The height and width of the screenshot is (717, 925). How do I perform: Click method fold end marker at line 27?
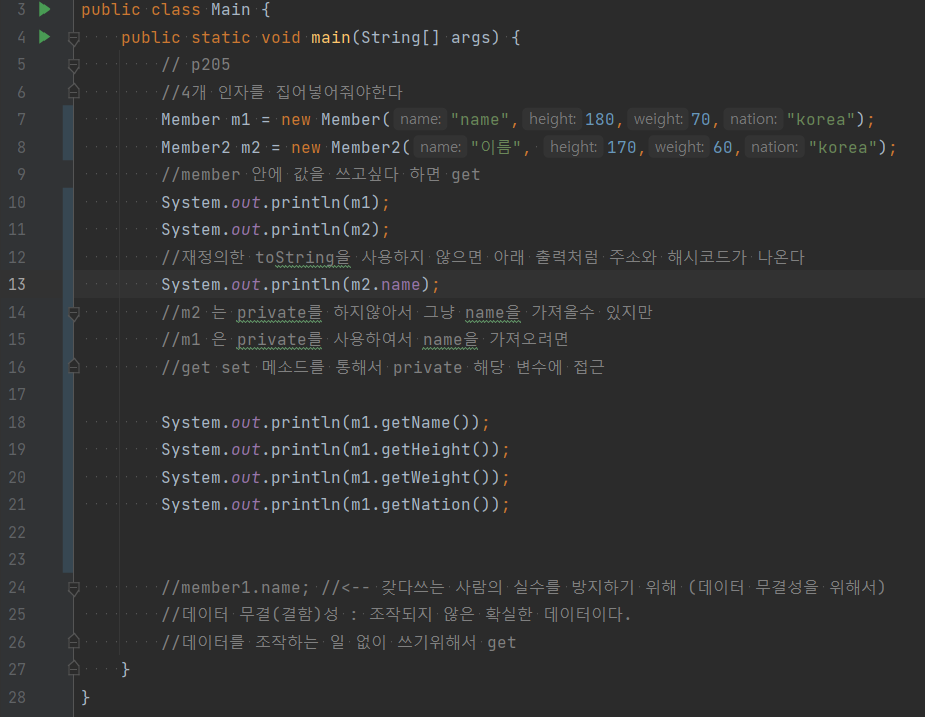74,669
